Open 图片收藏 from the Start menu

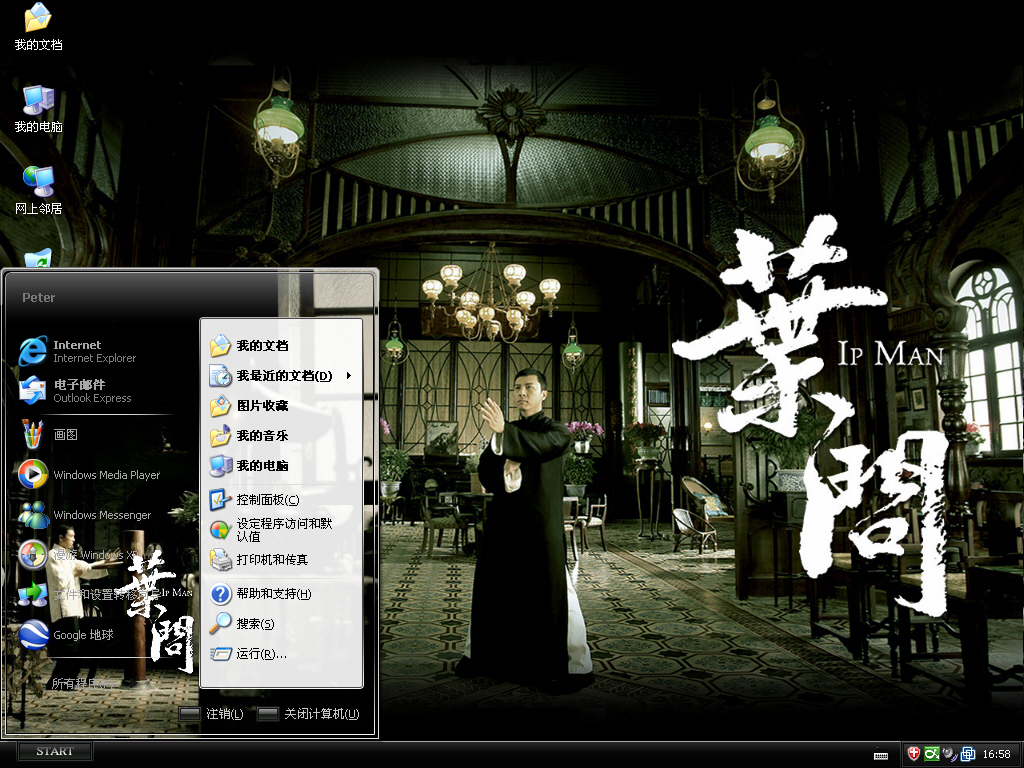click(x=281, y=406)
